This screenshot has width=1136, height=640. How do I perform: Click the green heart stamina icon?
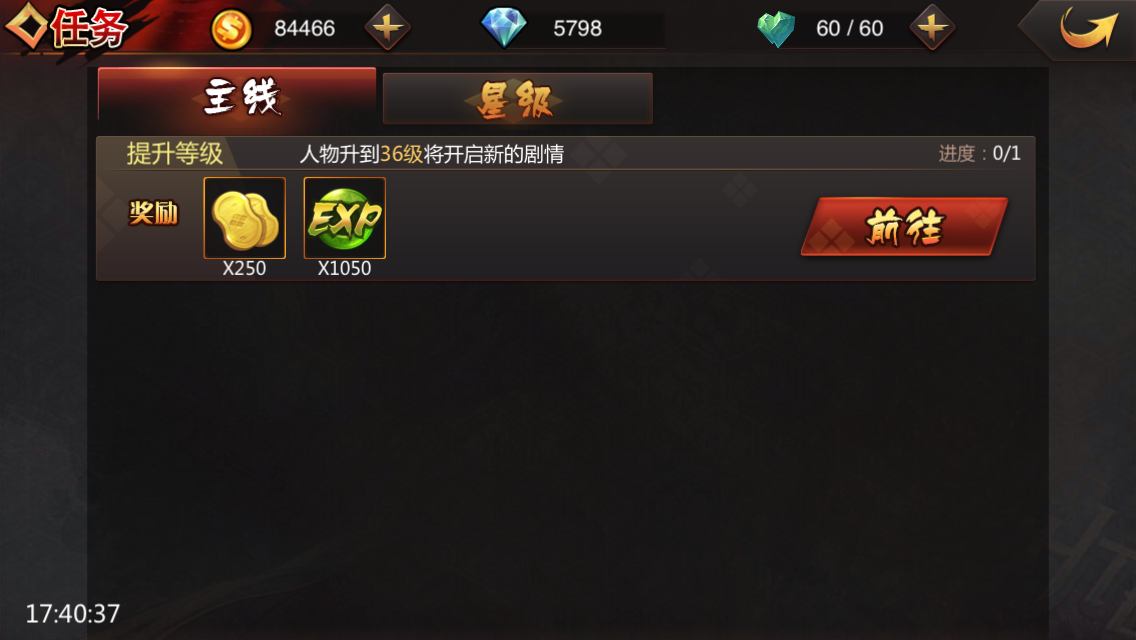point(776,29)
